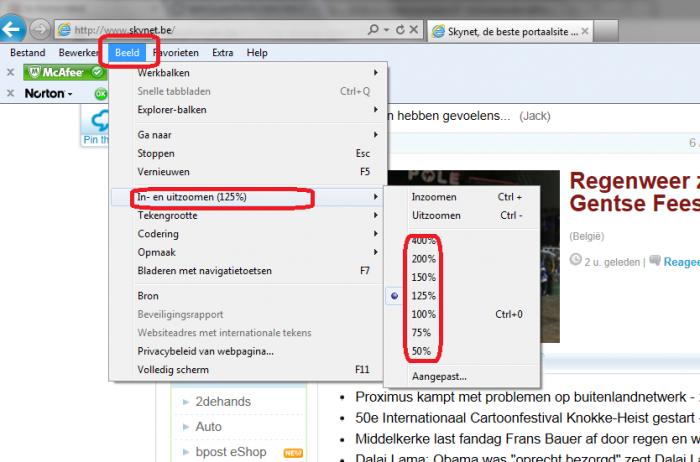Open the Extra menu
The width and height of the screenshot is (700, 462).
[223, 53]
